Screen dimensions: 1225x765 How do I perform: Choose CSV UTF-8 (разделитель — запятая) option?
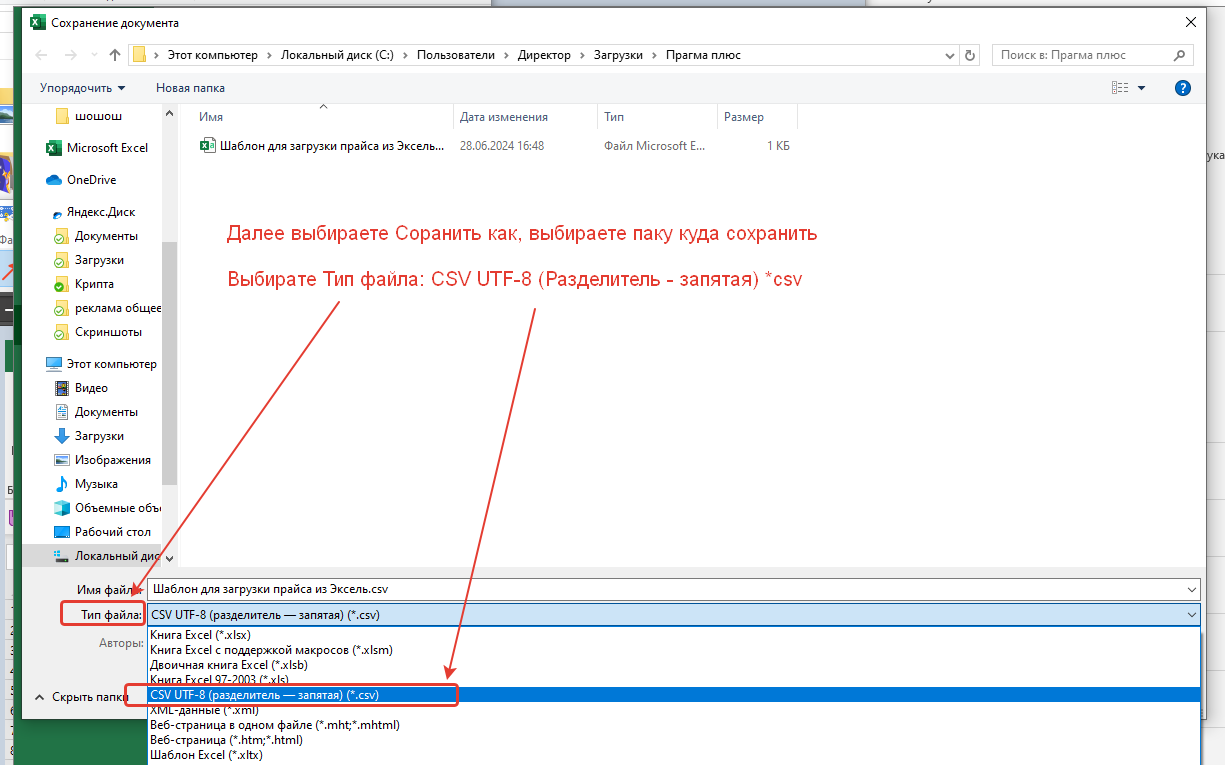[264, 695]
